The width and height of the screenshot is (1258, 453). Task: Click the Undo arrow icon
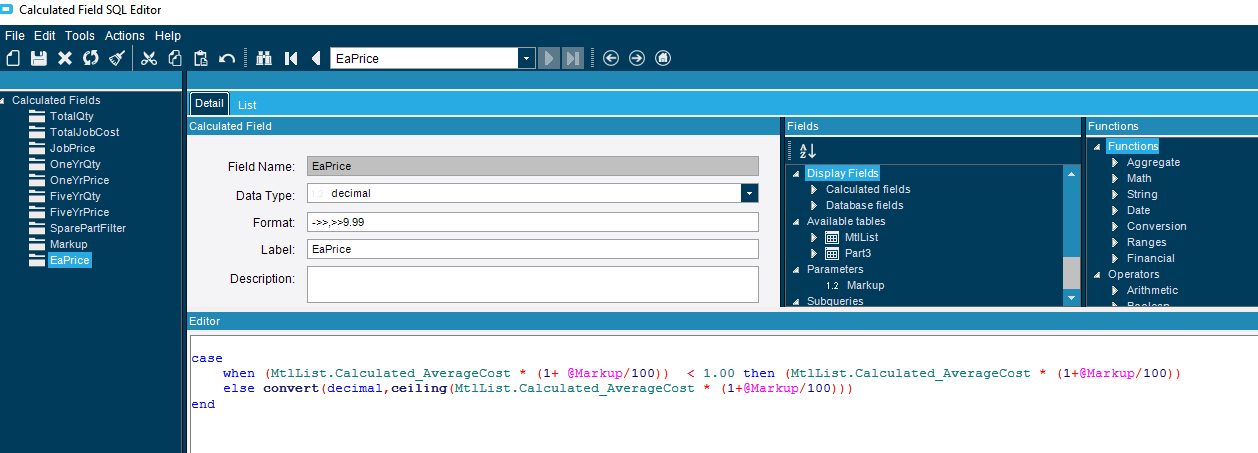pyautogui.click(x=227, y=58)
